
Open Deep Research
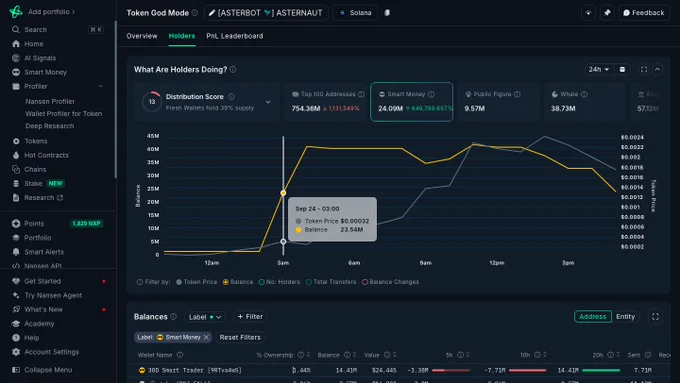pyautogui.click(x=49, y=126)
